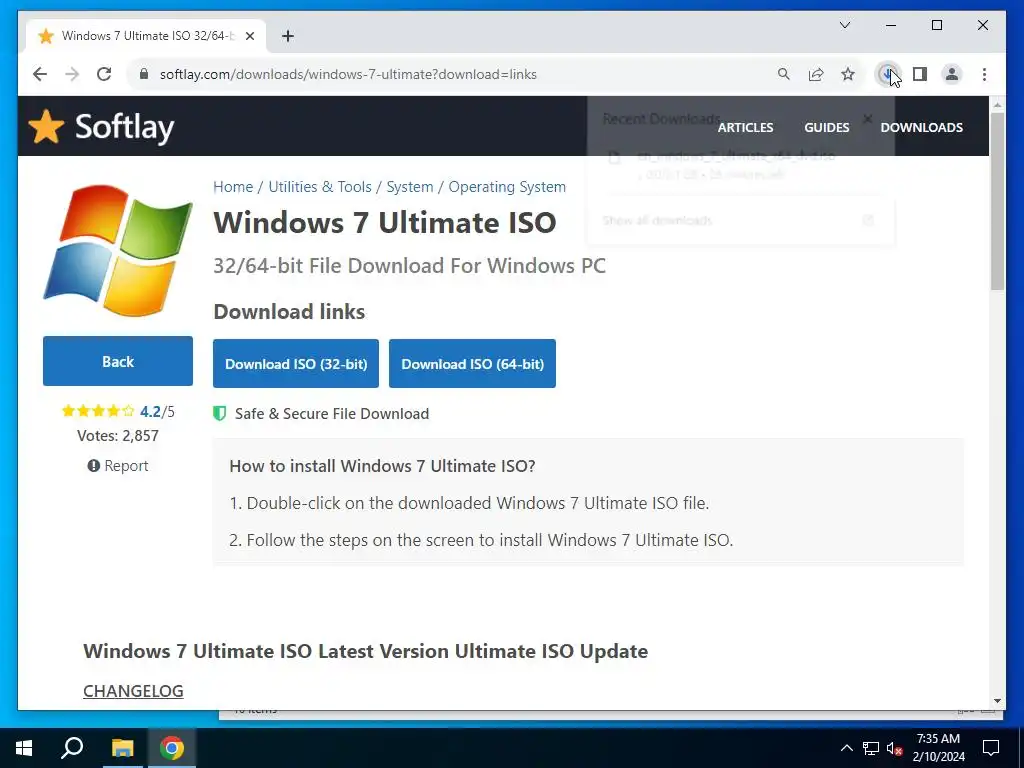Open the notification center icon
The height and width of the screenshot is (768, 1024).
[991, 748]
